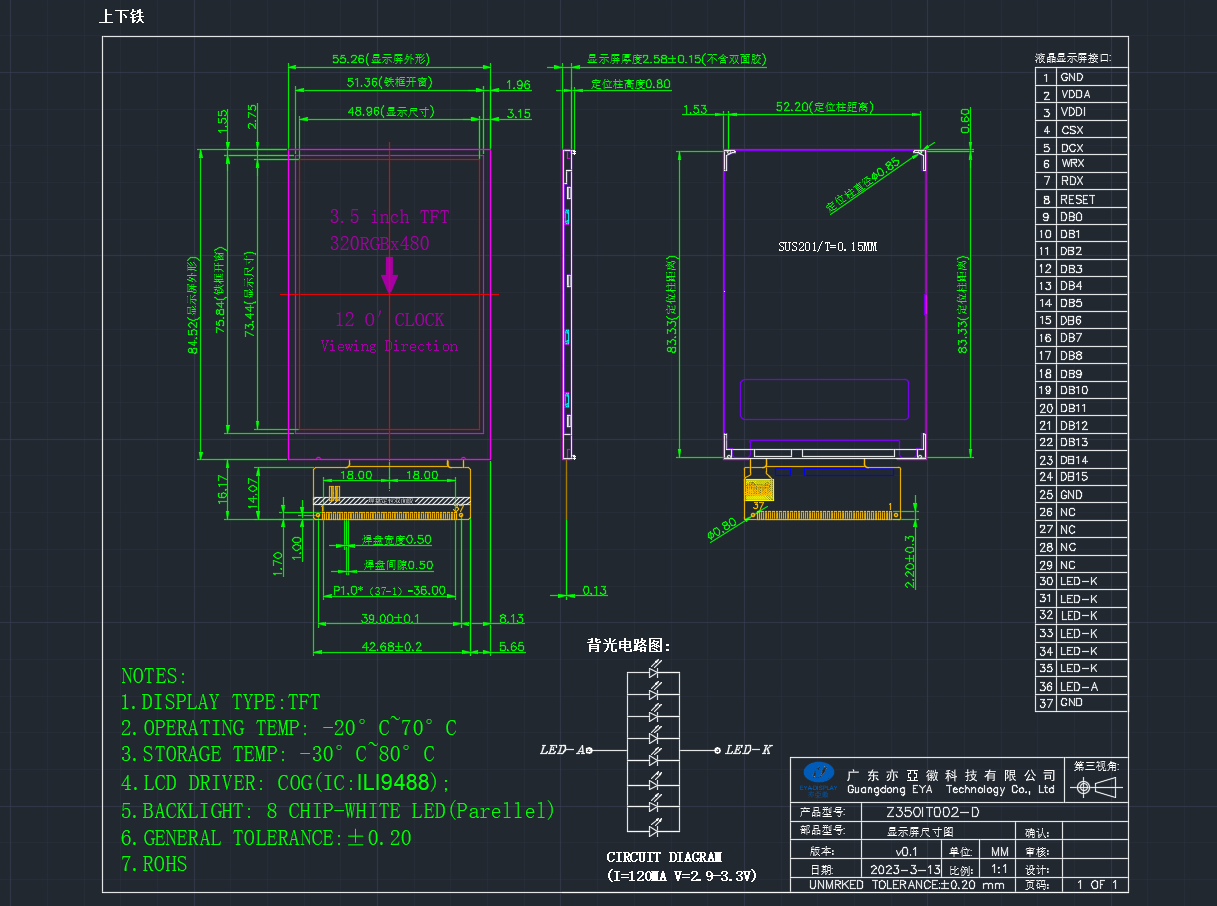Select the "51.36(铁框开窗)" dimension
Viewport: 1217px width, 906px height.
390,82
